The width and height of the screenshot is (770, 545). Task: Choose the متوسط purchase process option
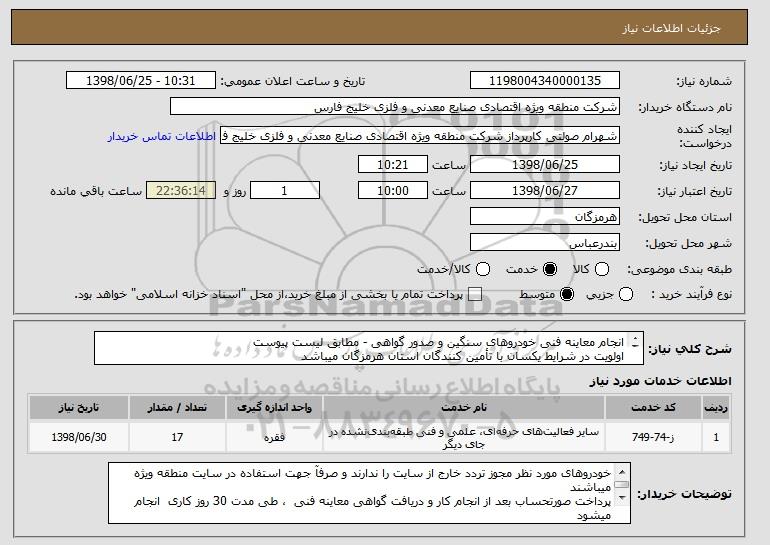coord(567,295)
